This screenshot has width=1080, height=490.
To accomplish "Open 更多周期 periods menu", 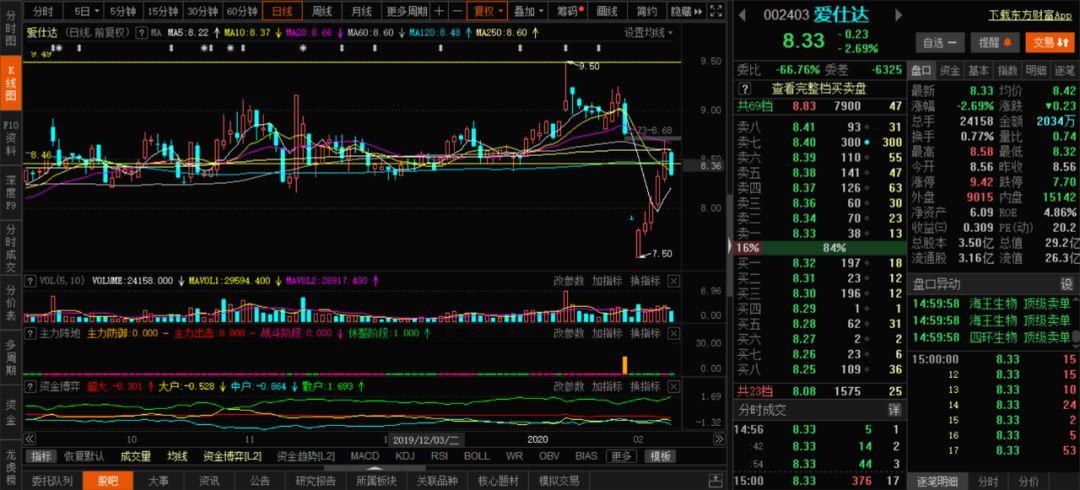I will point(406,11).
